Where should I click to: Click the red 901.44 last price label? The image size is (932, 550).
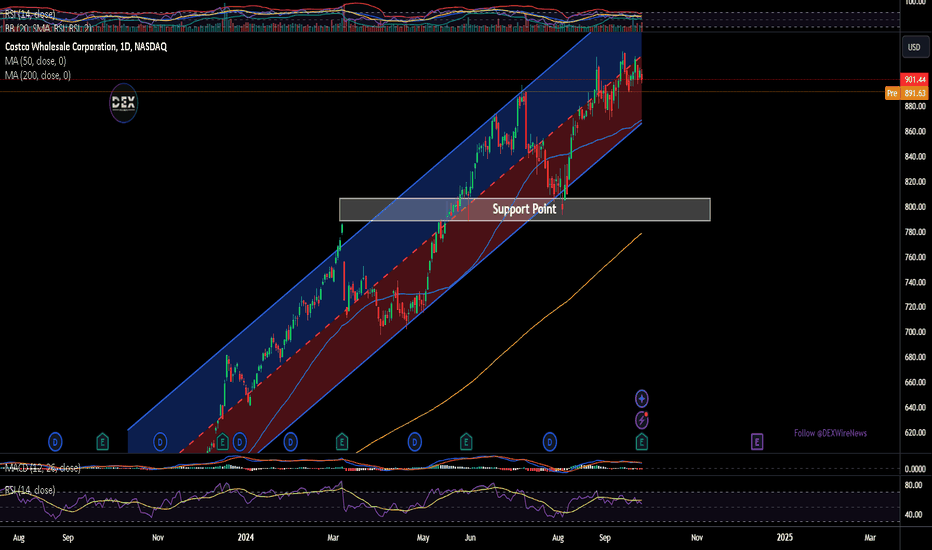915,79
